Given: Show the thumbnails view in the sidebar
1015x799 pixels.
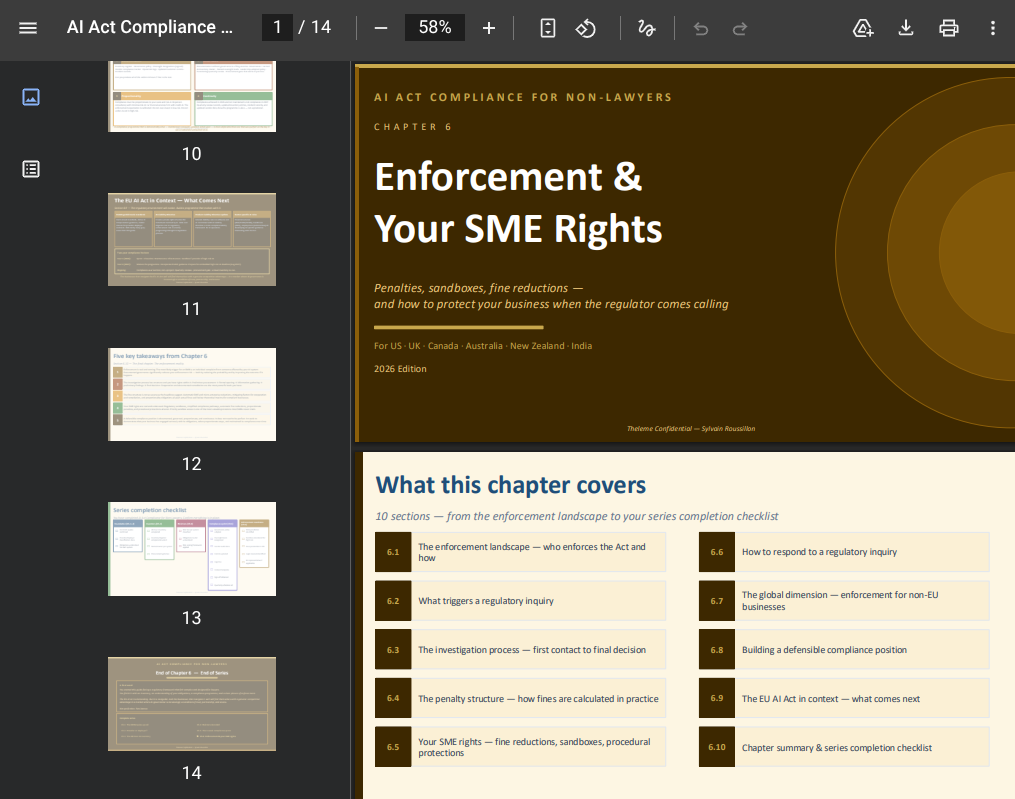Looking at the screenshot, I should click(31, 97).
